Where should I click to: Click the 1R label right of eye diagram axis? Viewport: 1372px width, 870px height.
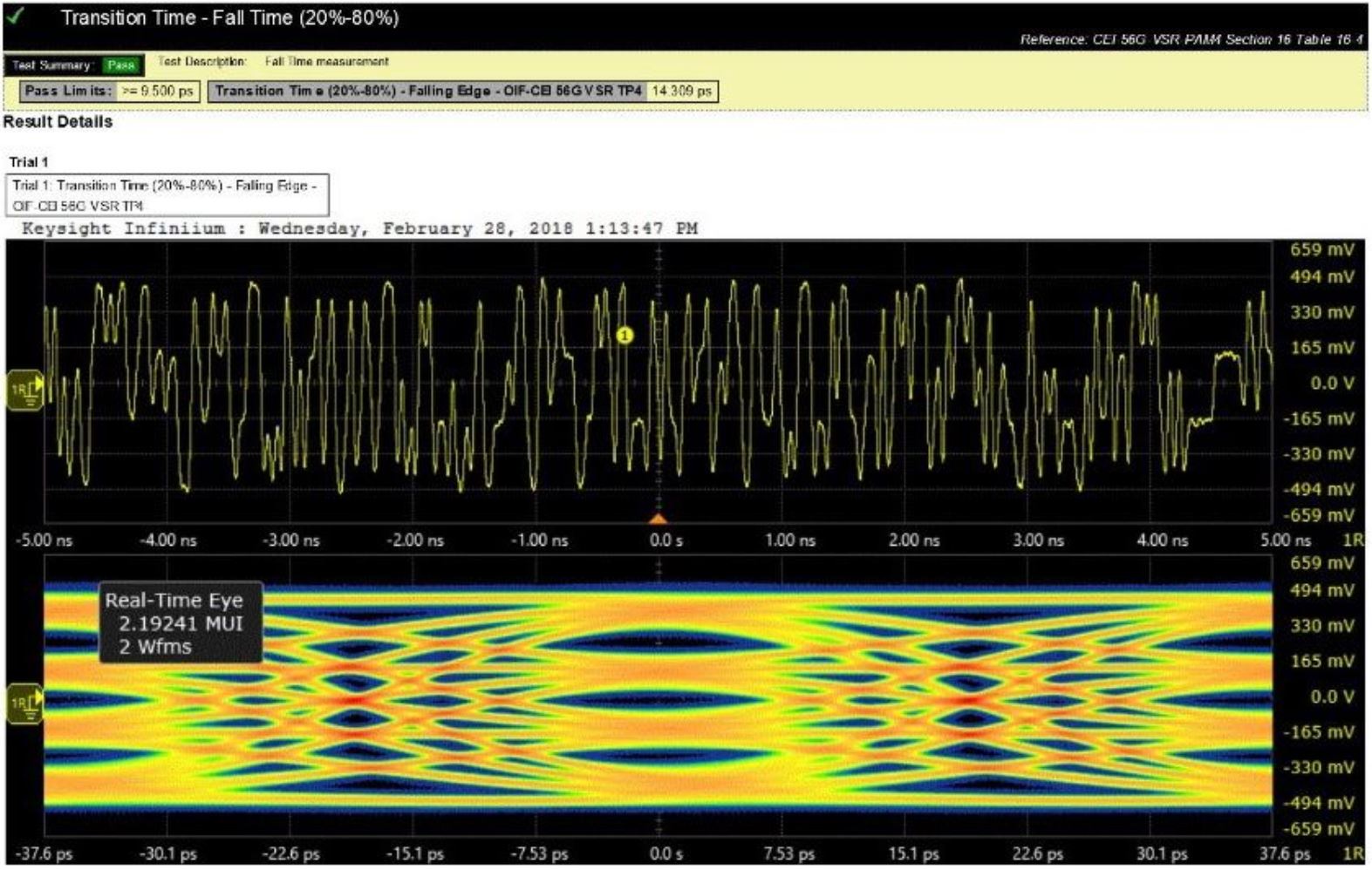click(1353, 854)
